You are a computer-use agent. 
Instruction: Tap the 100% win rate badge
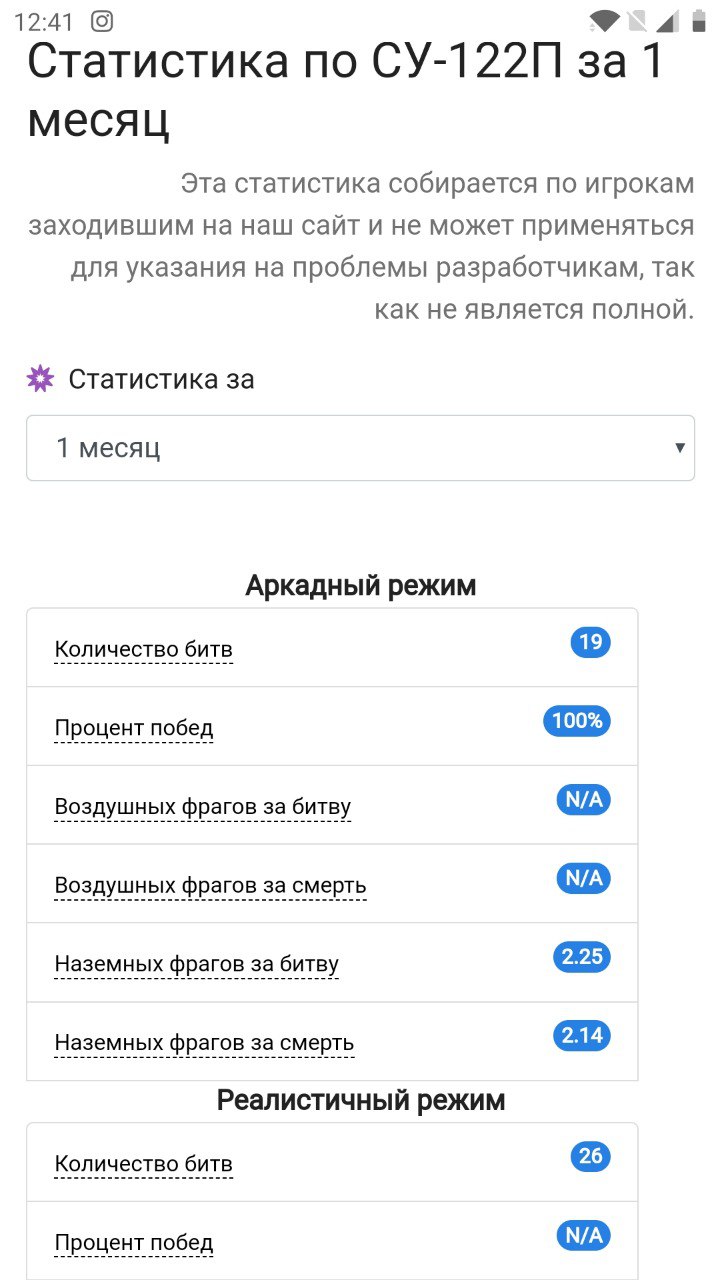(x=577, y=721)
